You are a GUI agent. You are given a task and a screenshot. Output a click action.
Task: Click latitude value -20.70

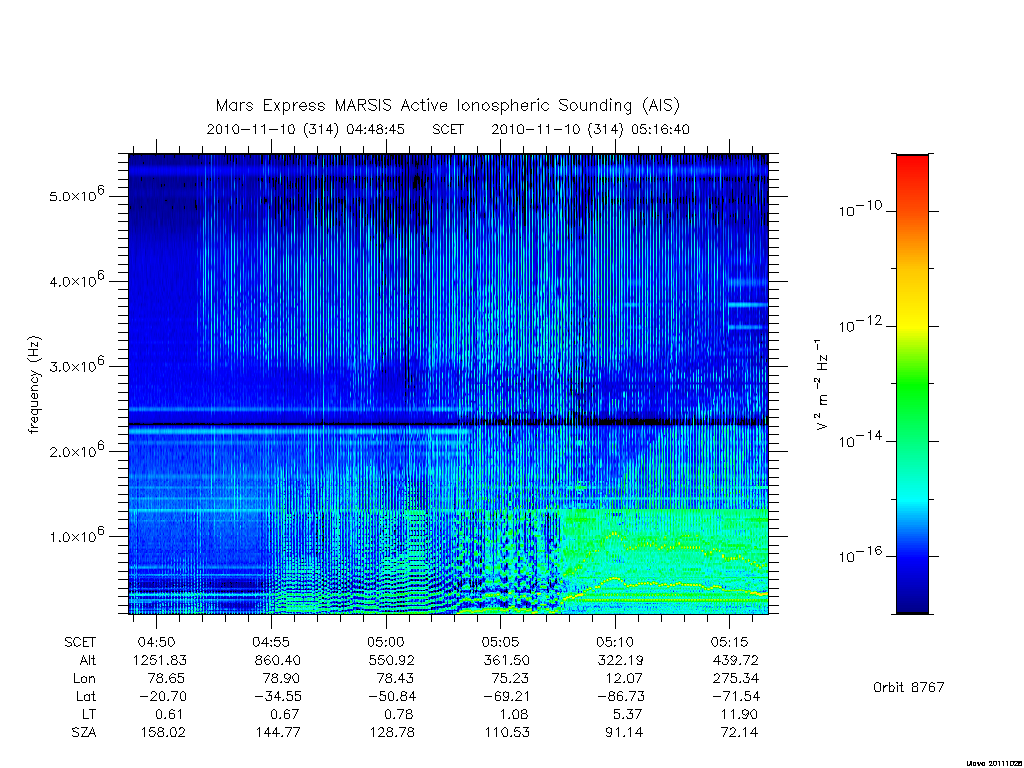[163, 696]
